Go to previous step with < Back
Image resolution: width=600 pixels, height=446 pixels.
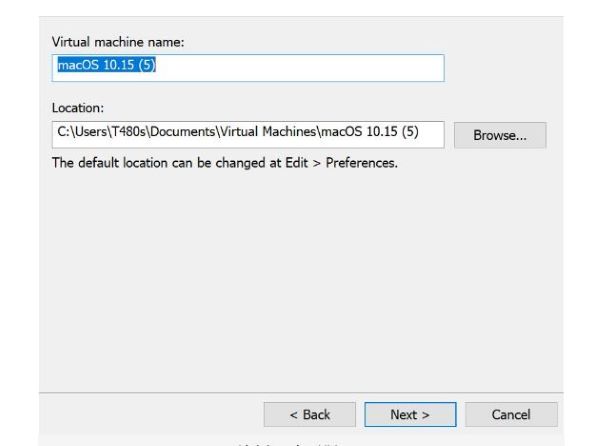310,414
